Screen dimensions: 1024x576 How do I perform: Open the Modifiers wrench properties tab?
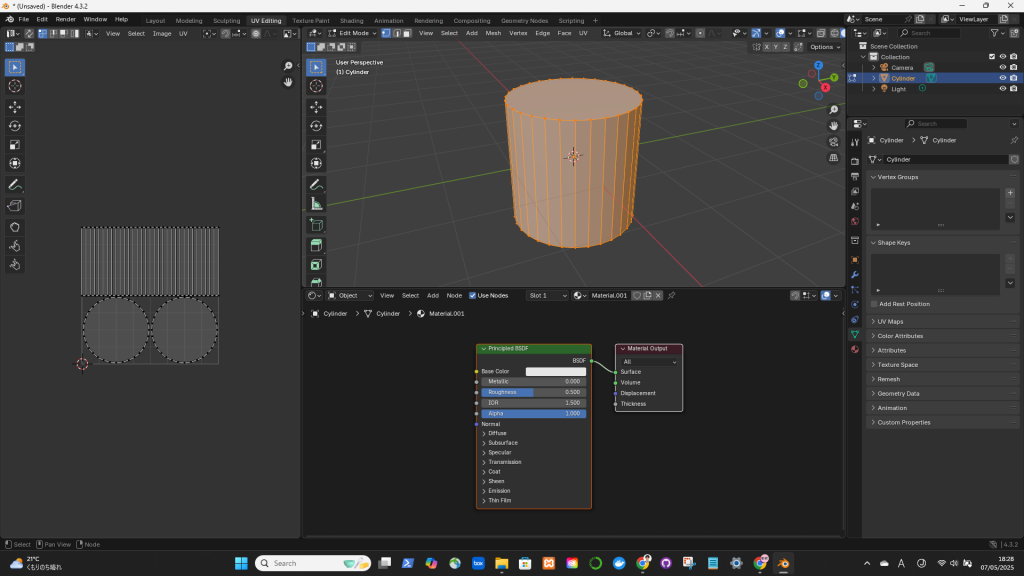[854, 274]
